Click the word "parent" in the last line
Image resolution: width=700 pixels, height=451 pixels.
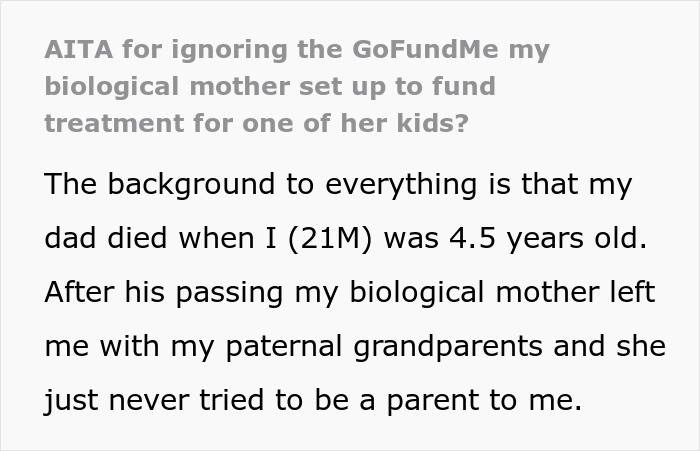click(x=432, y=401)
